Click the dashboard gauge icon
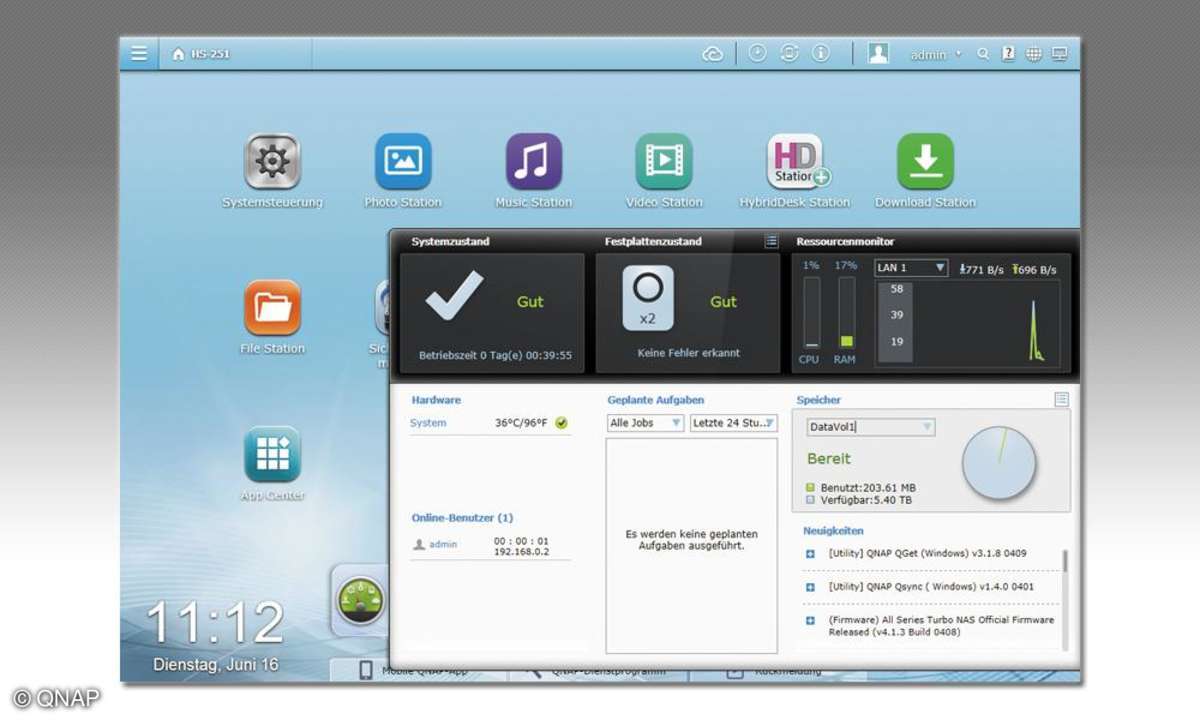Screen dimensions: 1200x720 (x=360, y=601)
